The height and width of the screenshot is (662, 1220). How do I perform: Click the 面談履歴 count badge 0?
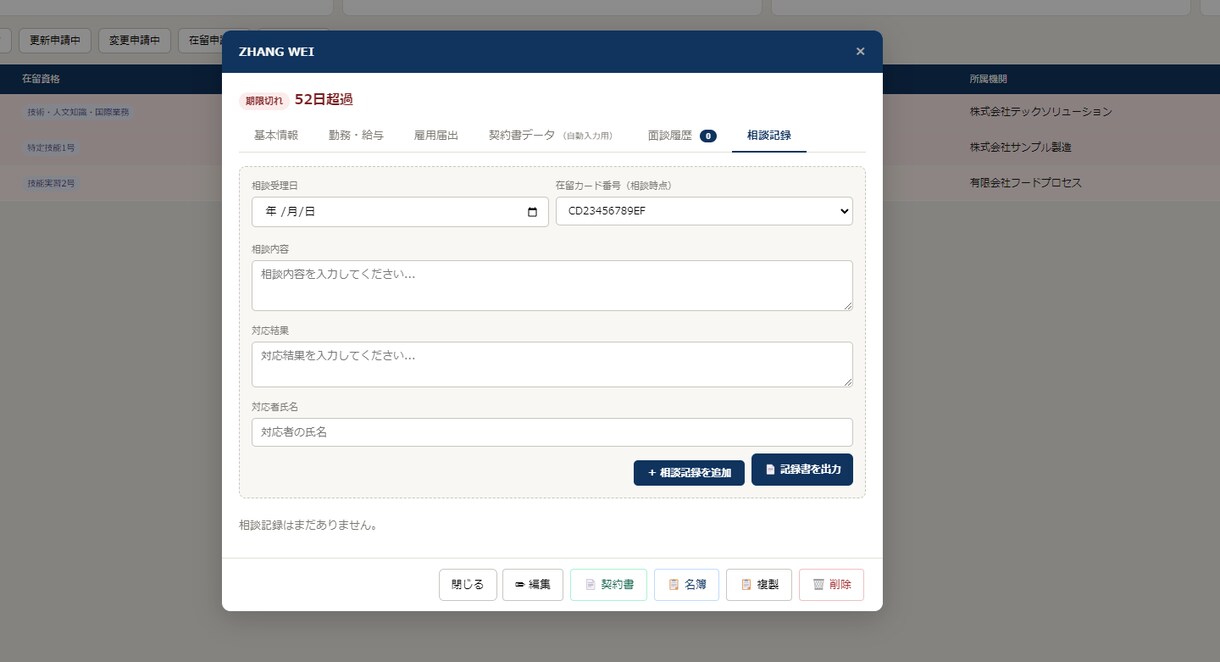(x=708, y=136)
